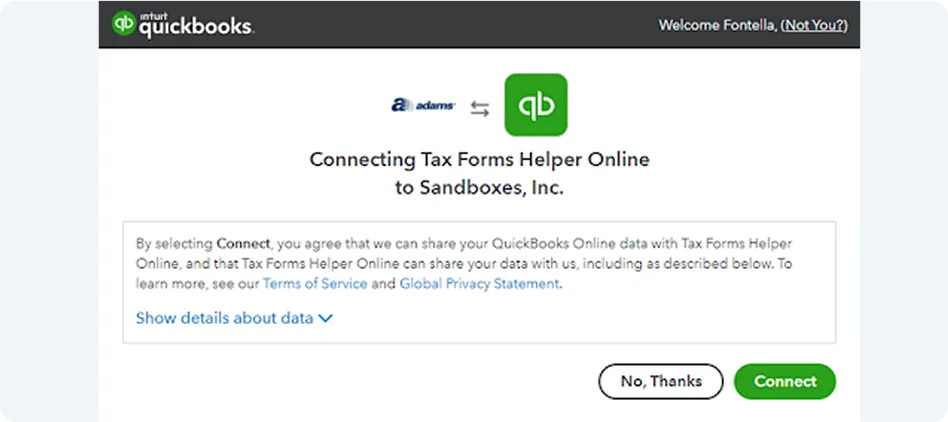Click the Connecting Tax Forms Helper Online heading
This screenshot has height=422, width=948.
coord(479,160)
